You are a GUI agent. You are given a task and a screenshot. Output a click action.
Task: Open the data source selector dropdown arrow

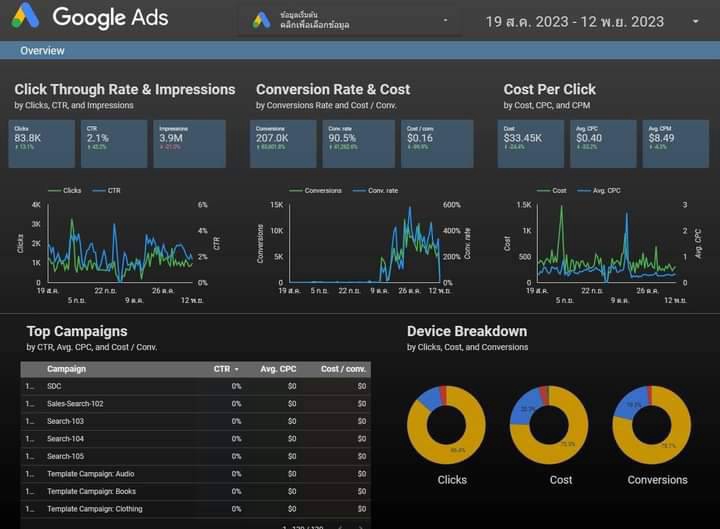coord(445,20)
